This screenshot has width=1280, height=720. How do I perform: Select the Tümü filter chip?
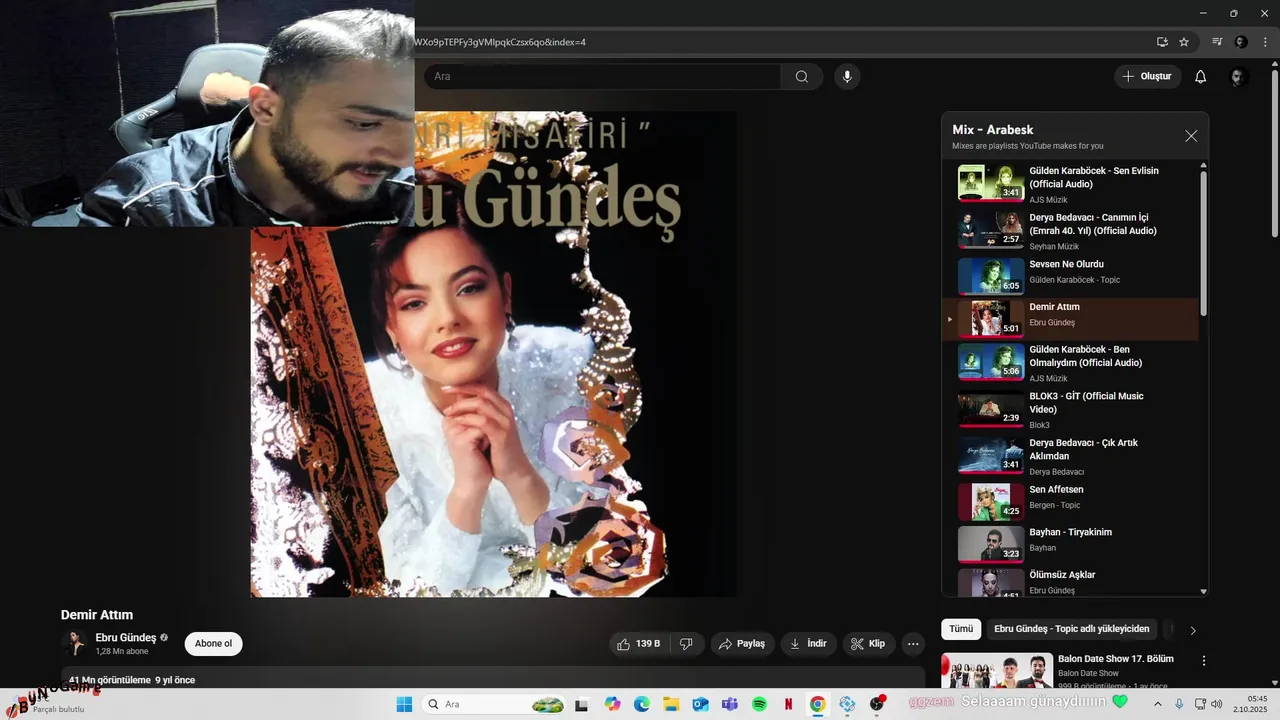(x=961, y=629)
